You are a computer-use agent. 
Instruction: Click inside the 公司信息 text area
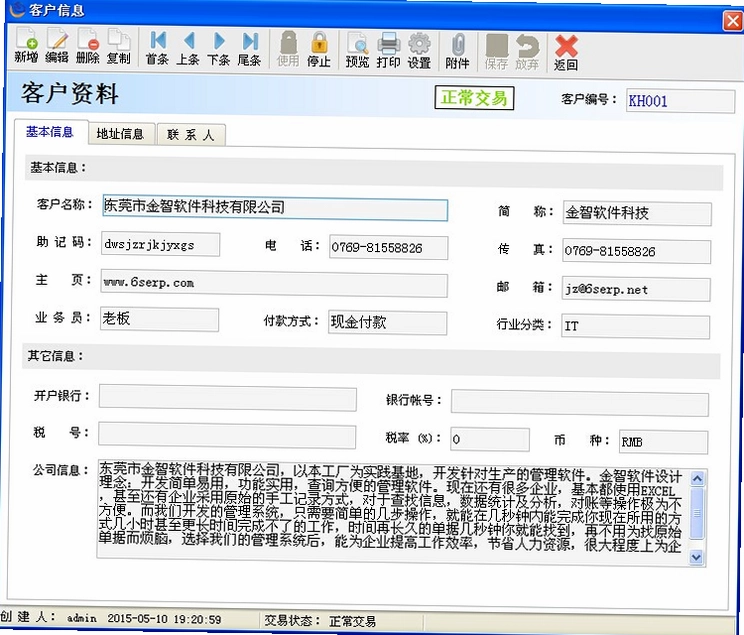[392, 511]
